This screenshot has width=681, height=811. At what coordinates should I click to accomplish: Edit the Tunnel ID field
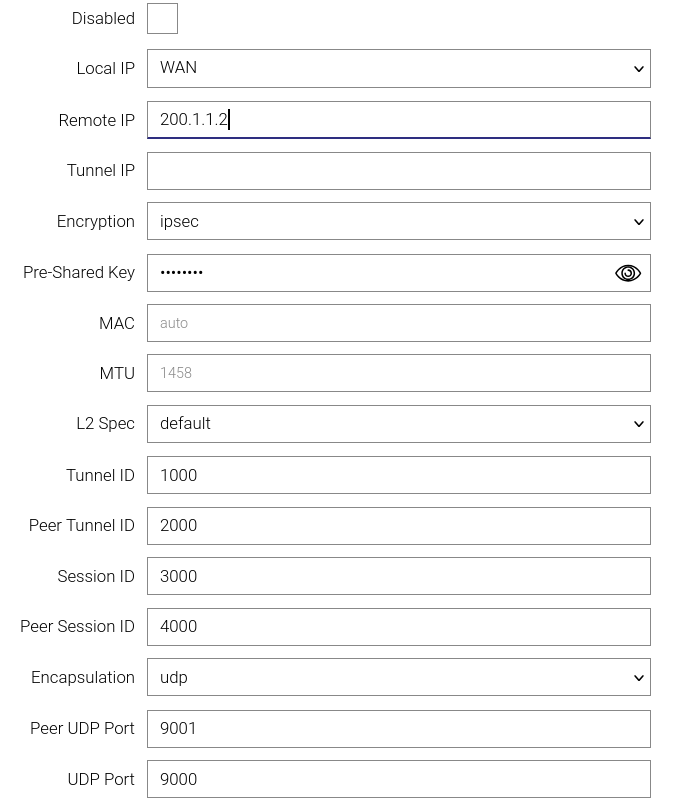pyautogui.click(x=398, y=475)
